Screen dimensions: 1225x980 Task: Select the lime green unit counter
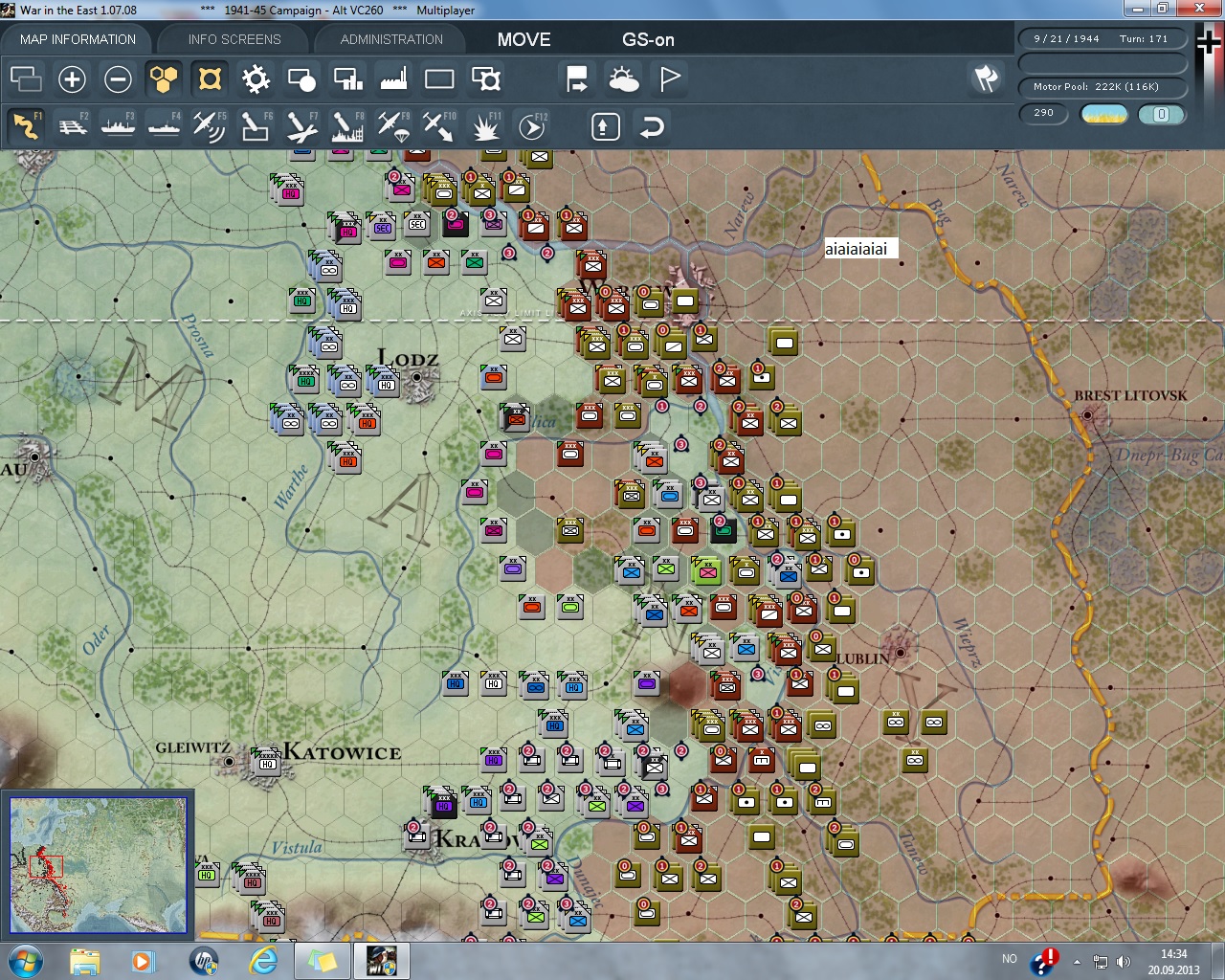point(707,571)
